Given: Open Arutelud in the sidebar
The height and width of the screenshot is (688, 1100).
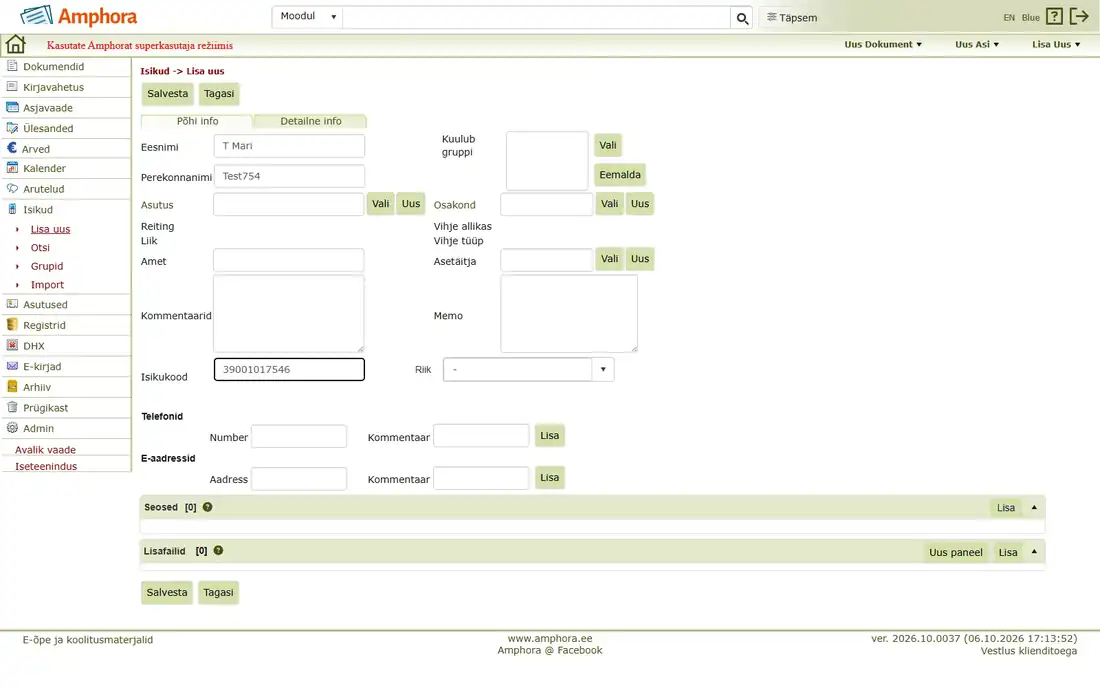Looking at the screenshot, I should click(43, 189).
